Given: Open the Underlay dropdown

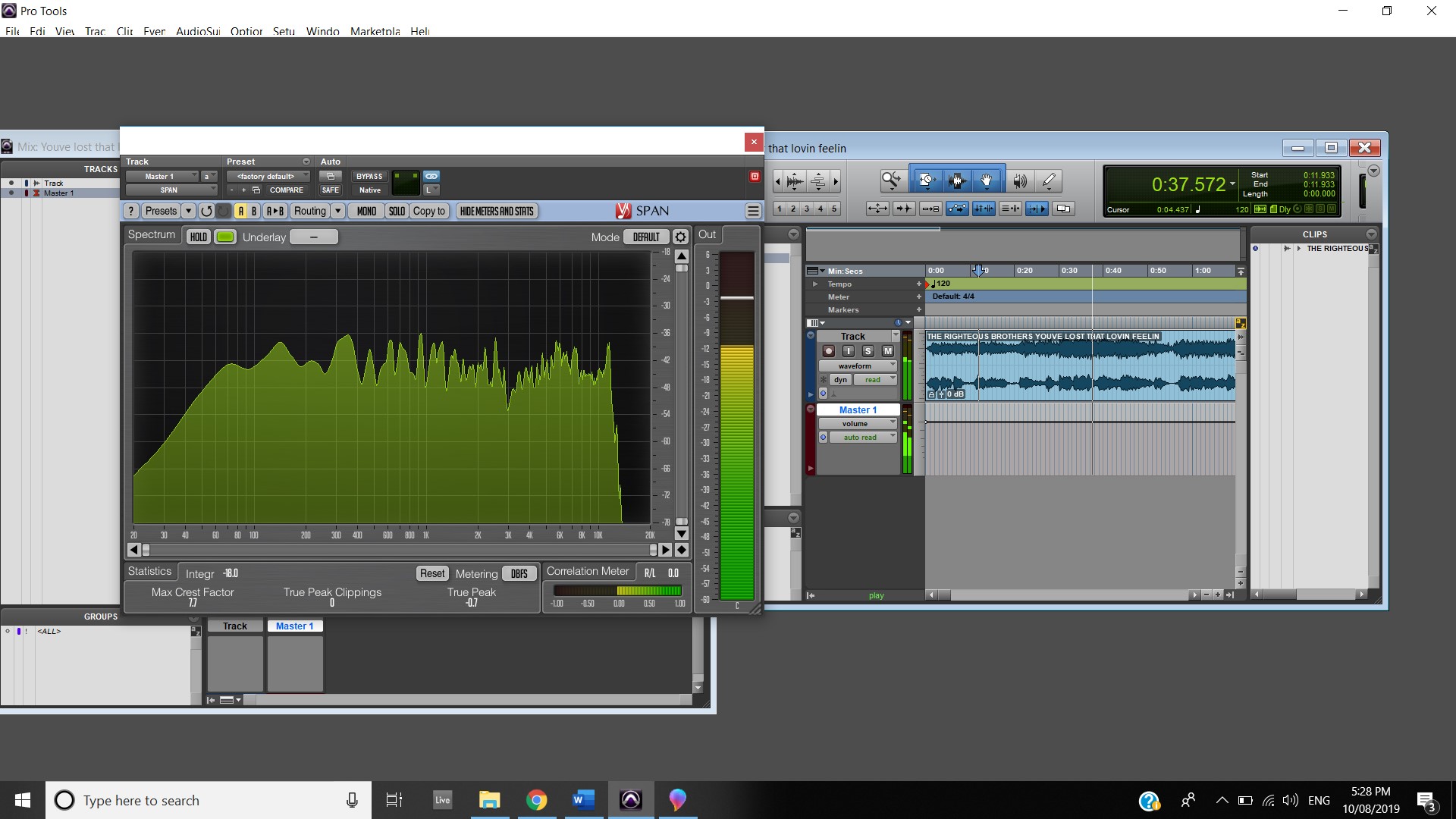Looking at the screenshot, I should tap(313, 237).
